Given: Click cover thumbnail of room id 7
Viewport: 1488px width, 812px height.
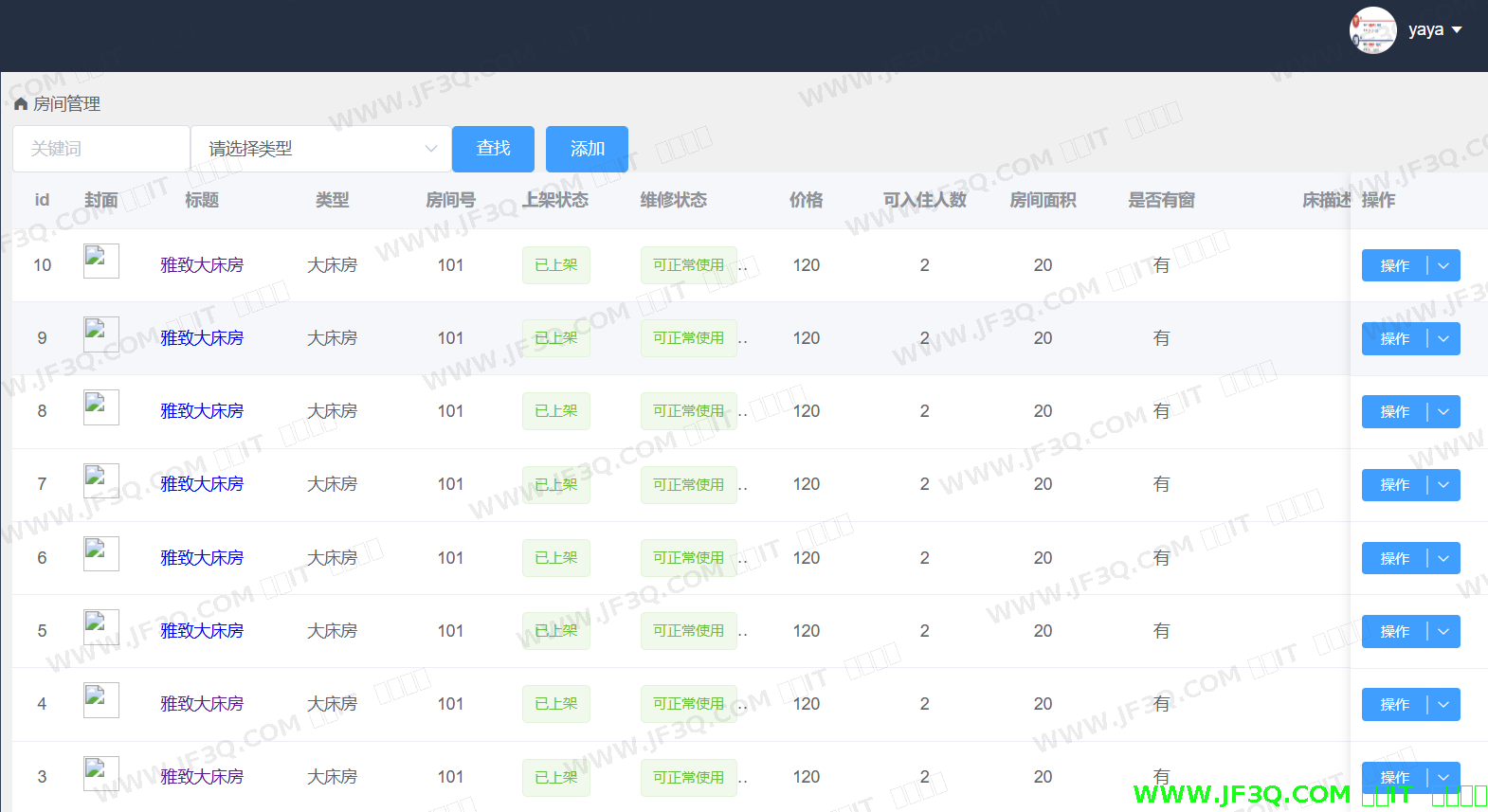Looking at the screenshot, I should (x=100, y=480).
